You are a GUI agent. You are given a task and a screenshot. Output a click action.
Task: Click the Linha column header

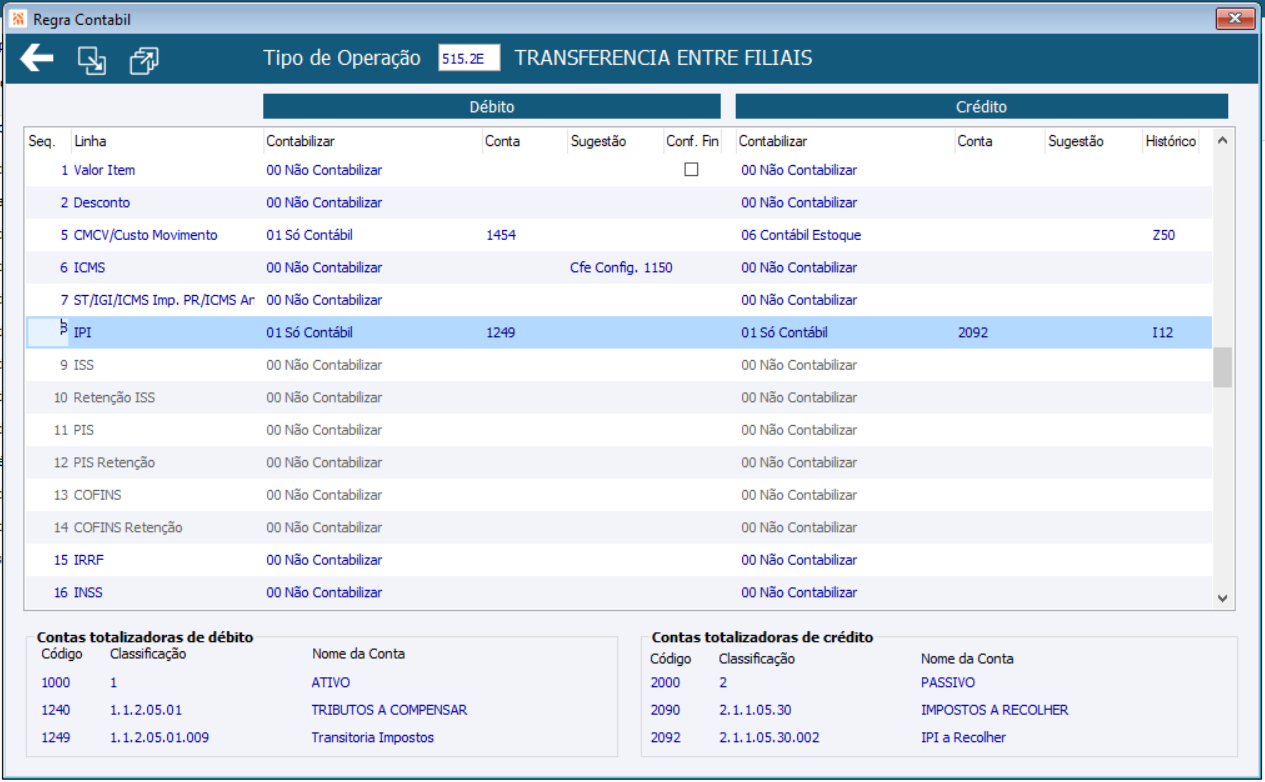click(x=90, y=141)
